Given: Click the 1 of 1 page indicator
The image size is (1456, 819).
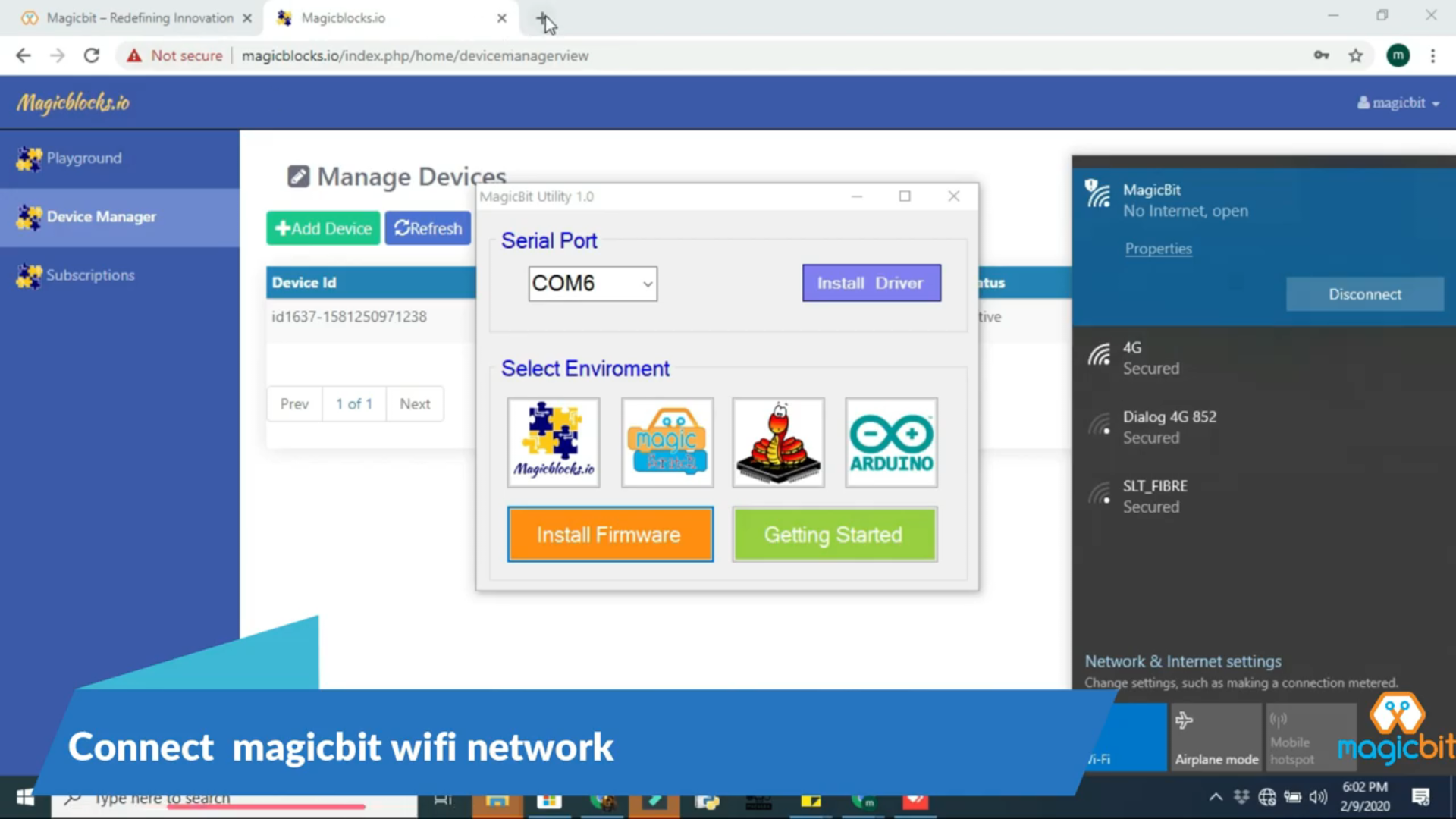Looking at the screenshot, I should tap(354, 404).
